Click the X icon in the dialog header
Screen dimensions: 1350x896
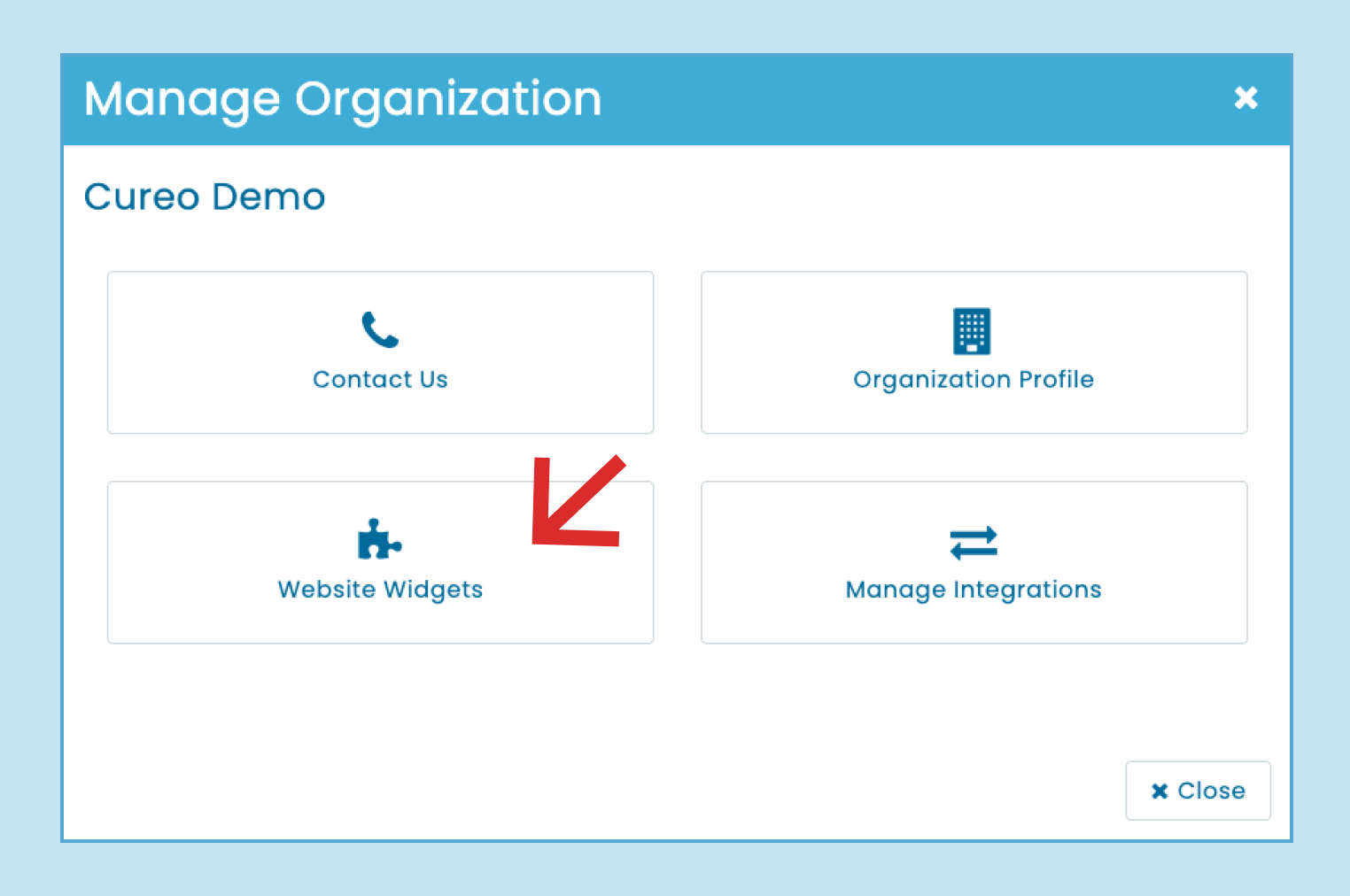tap(1245, 98)
